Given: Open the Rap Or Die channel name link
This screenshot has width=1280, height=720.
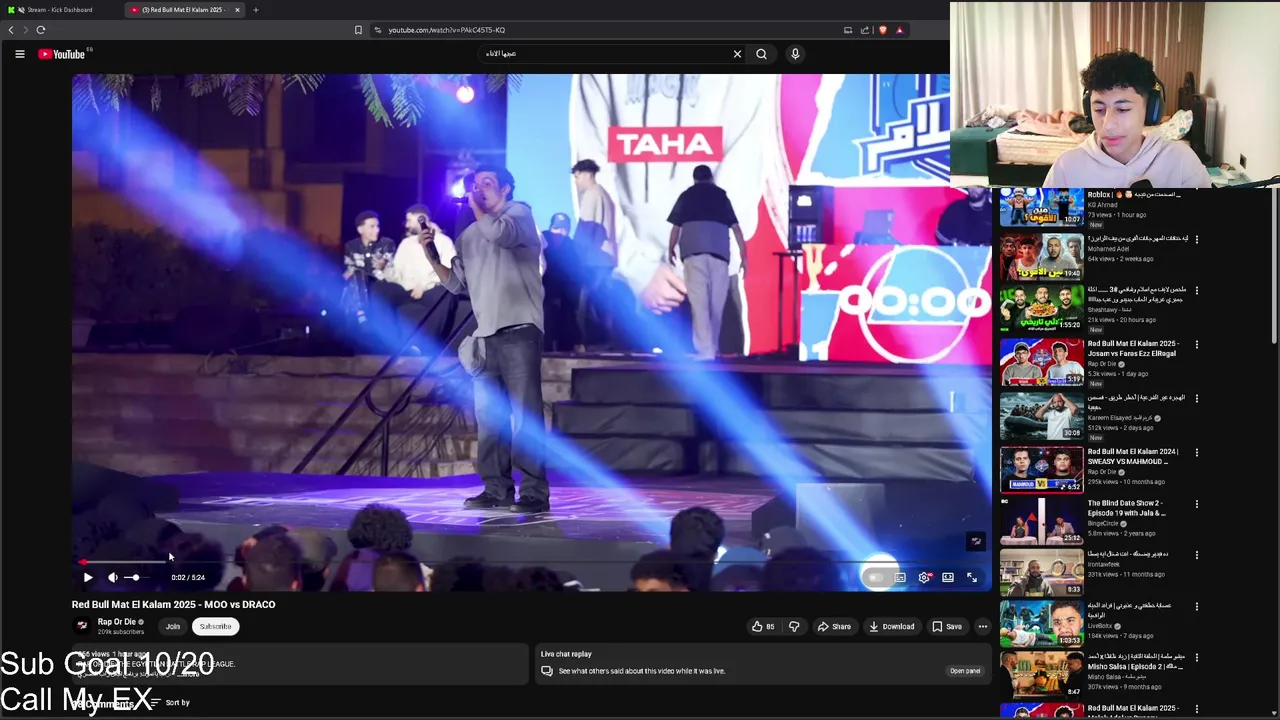Looking at the screenshot, I should click(x=116, y=622).
